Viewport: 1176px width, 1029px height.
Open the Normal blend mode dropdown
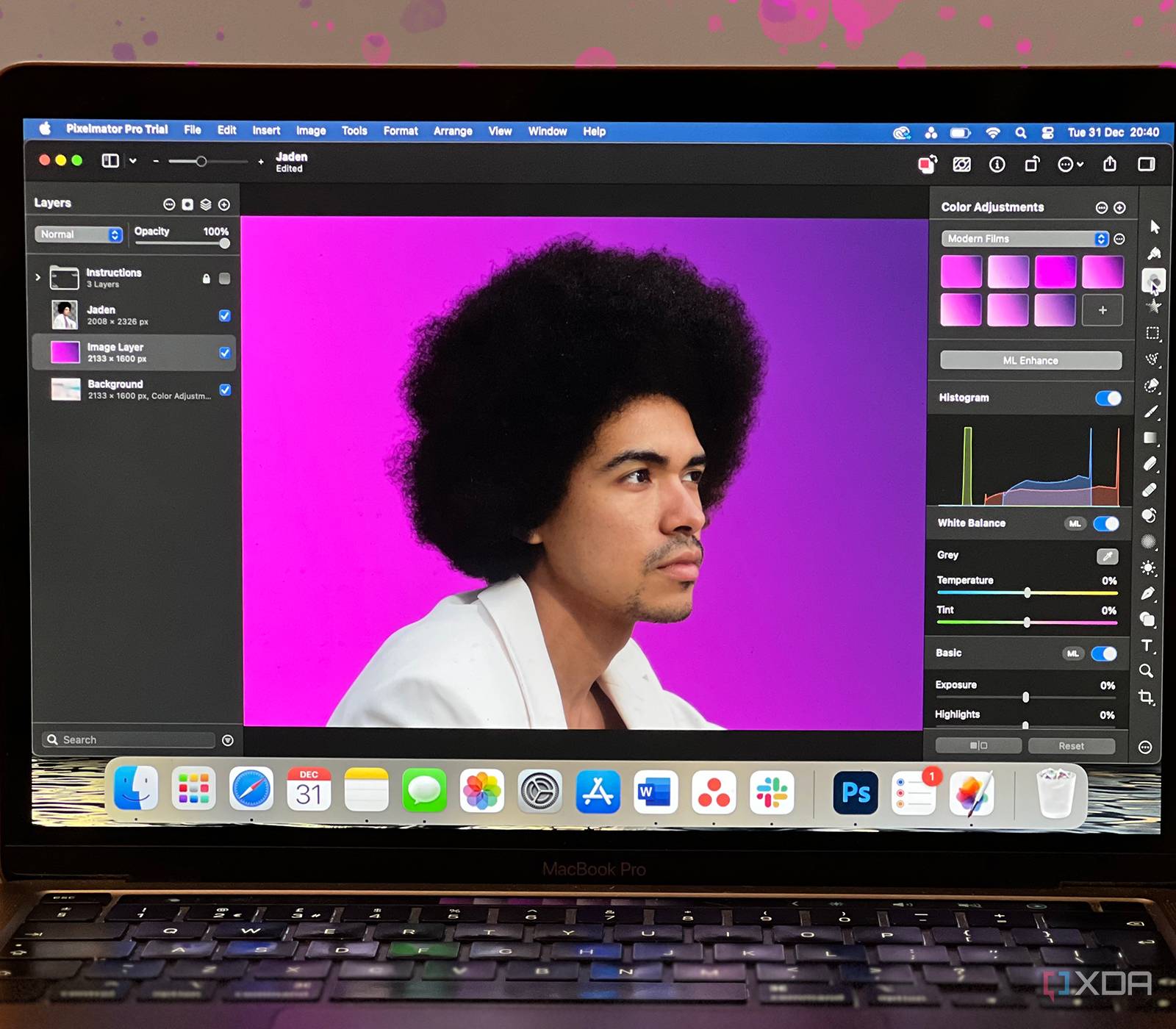pos(78,234)
